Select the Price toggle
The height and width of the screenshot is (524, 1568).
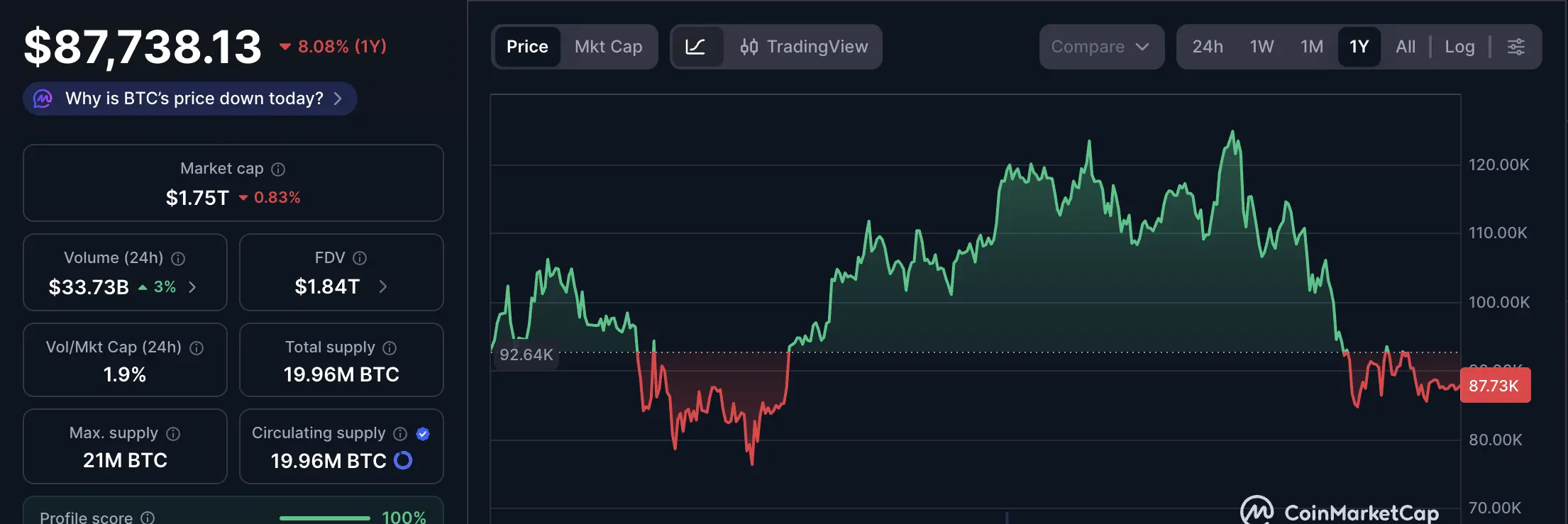[x=527, y=46]
